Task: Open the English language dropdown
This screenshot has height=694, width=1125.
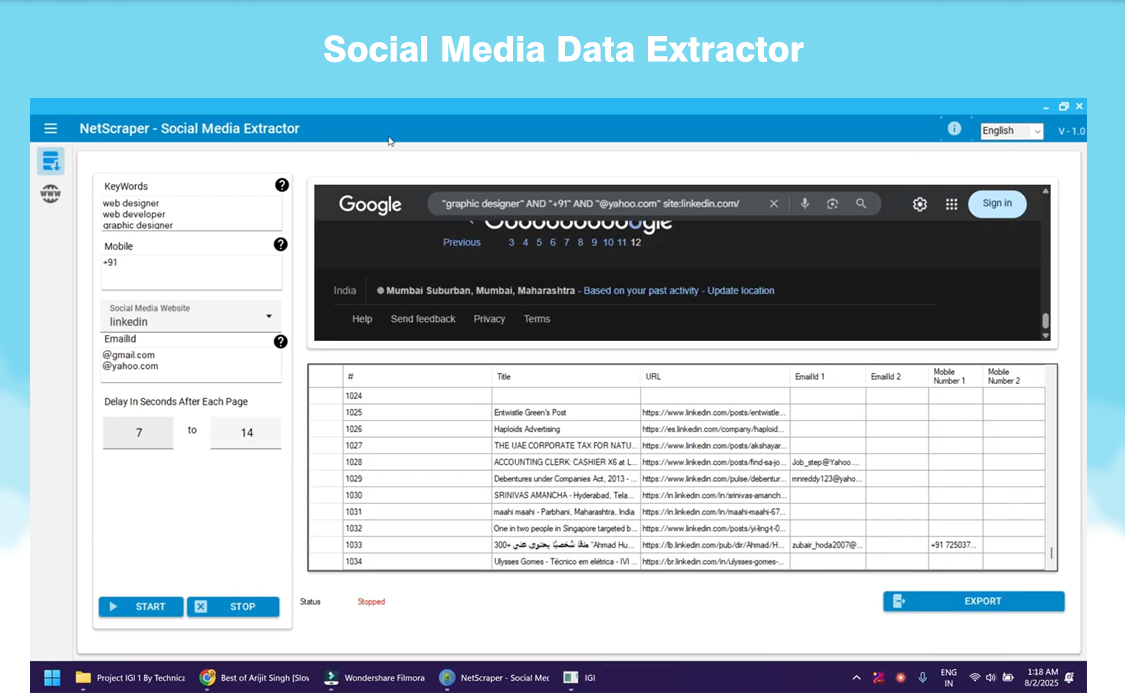Action: click(x=1012, y=131)
